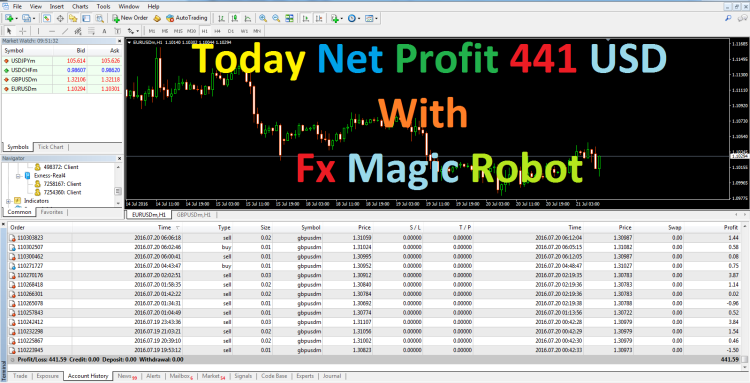Switch chart to candlesticks view
Image resolution: width=750 pixels, height=383 pixels.
tap(234, 18)
